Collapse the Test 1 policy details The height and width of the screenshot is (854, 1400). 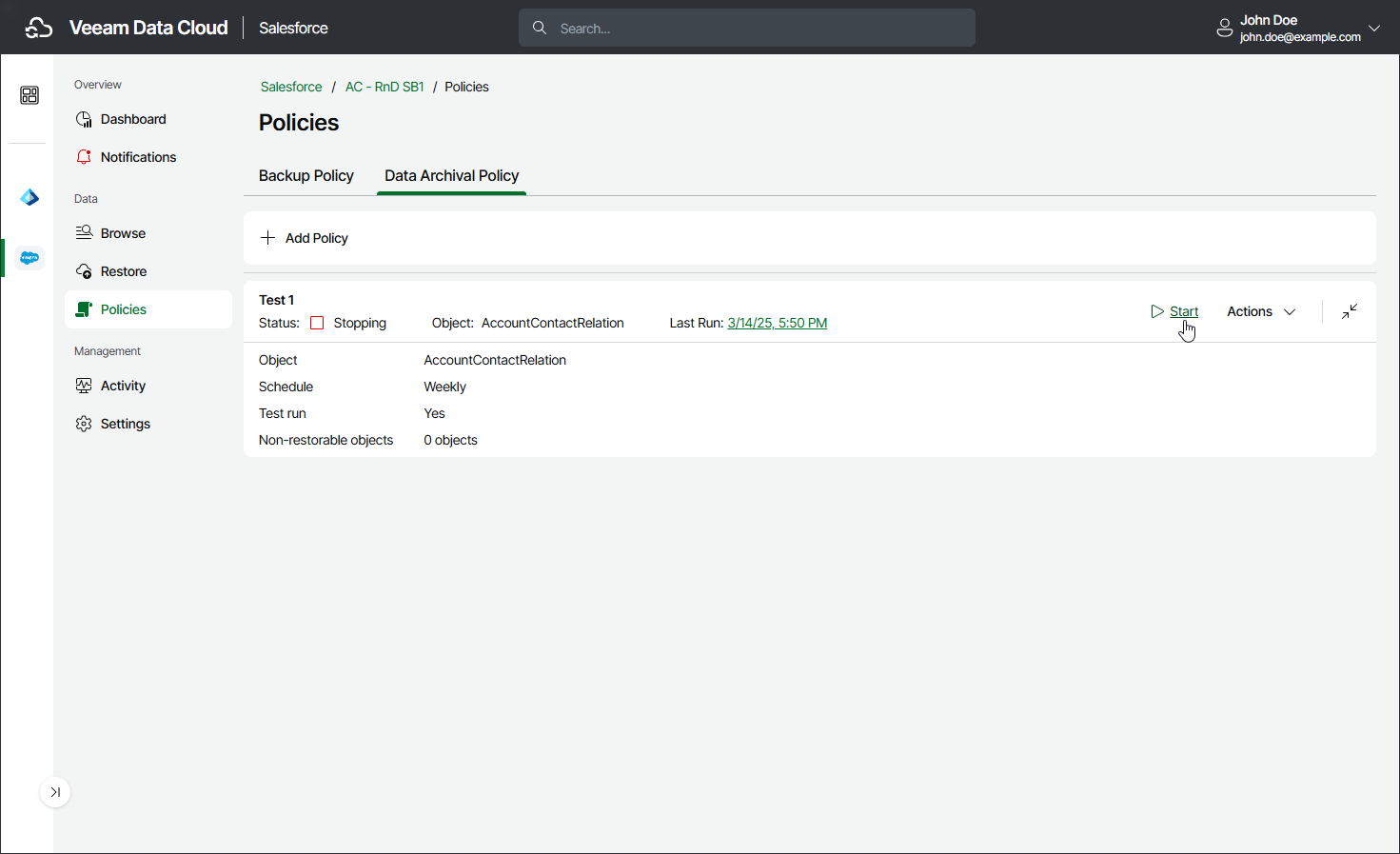click(1350, 311)
